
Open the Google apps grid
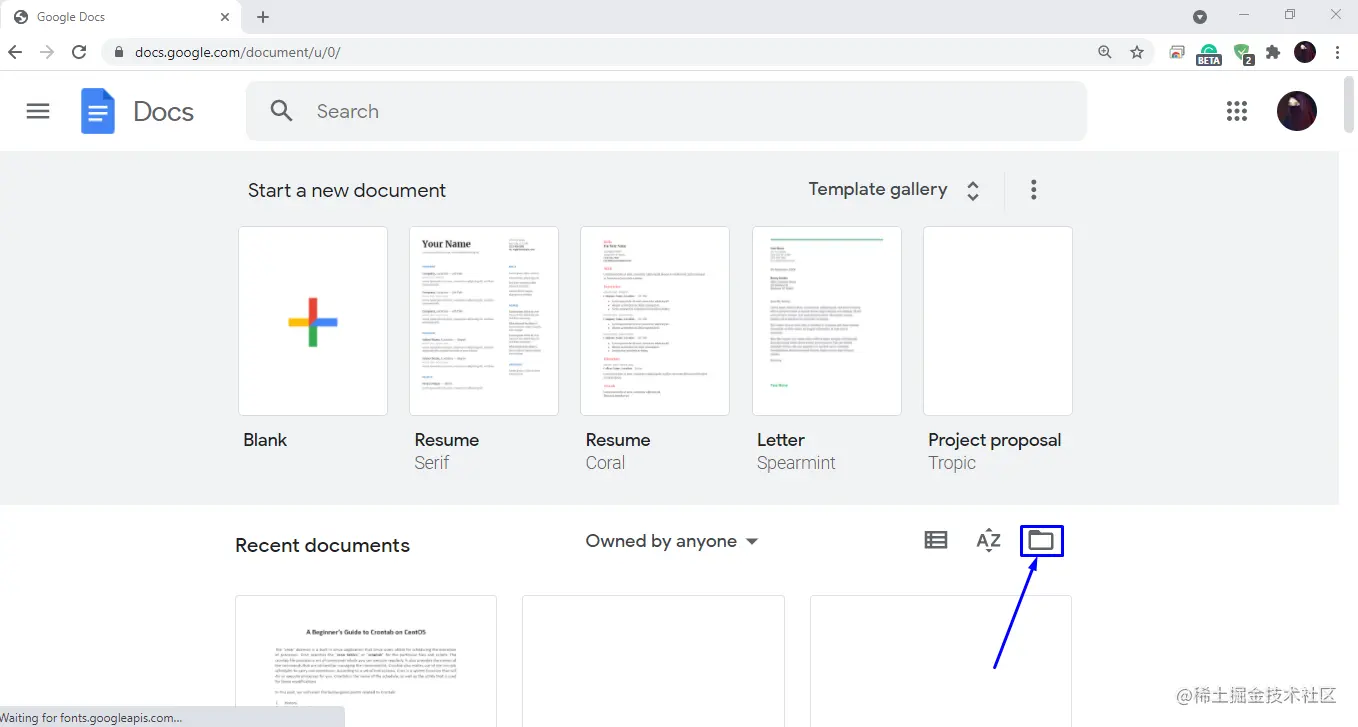tap(1237, 111)
